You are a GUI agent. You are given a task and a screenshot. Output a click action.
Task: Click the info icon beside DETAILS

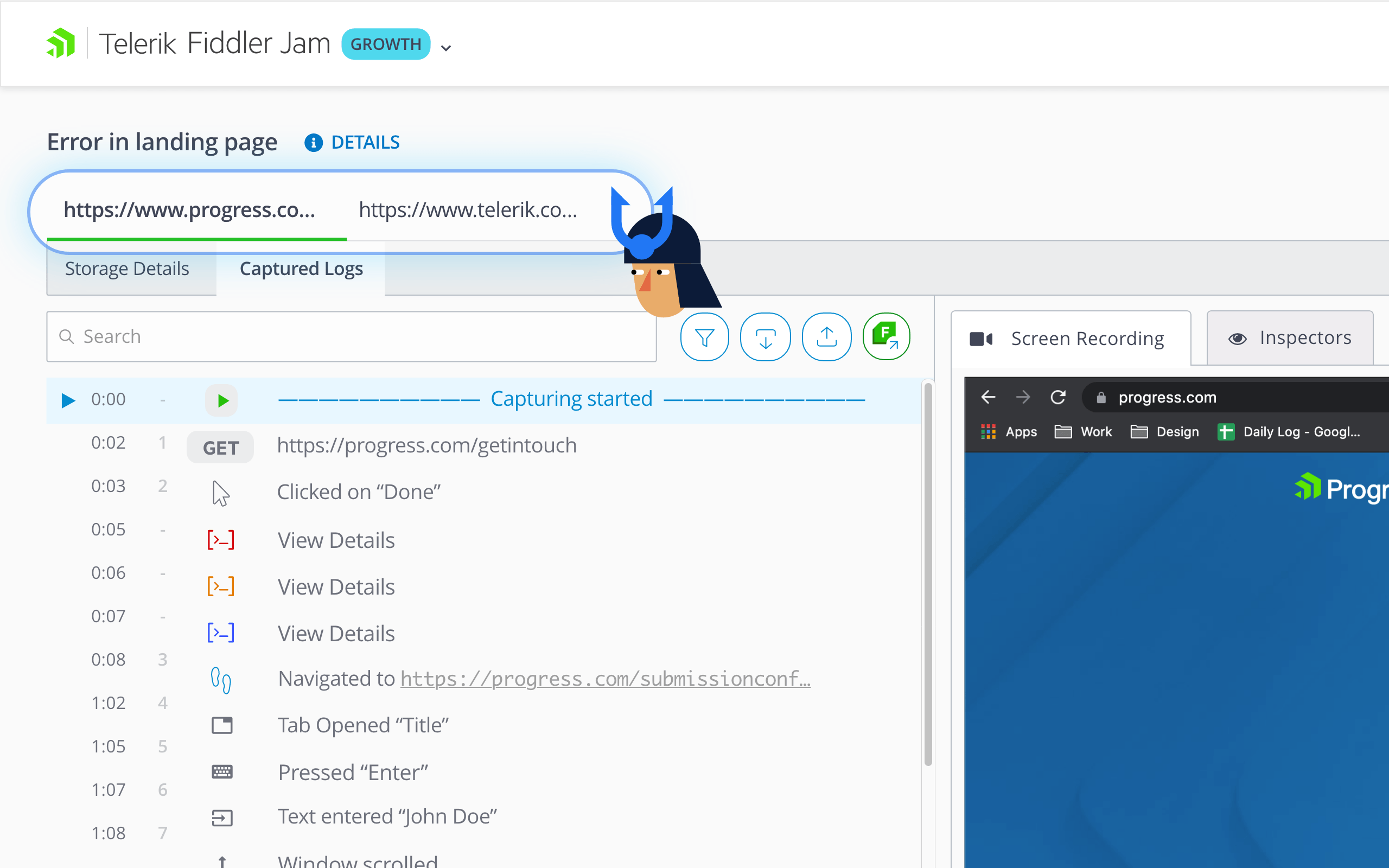(x=314, y=142)
